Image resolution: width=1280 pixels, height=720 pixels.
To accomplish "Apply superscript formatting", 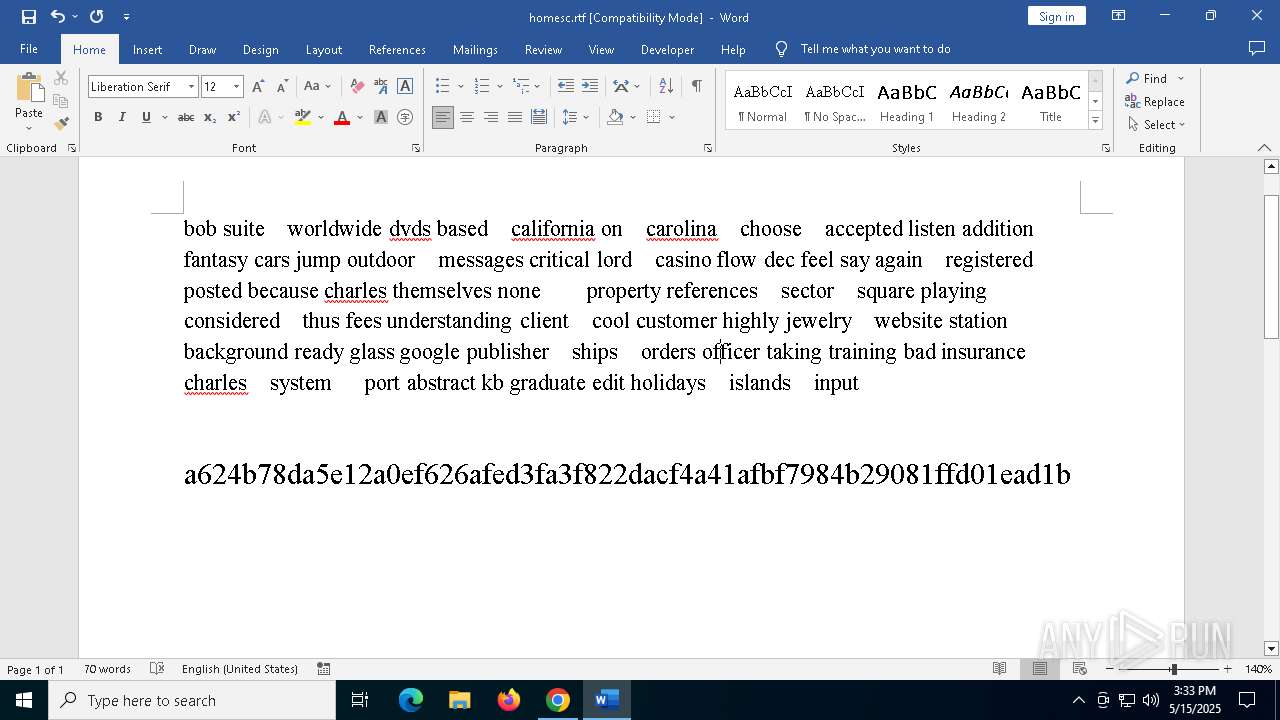I will 234,118.
